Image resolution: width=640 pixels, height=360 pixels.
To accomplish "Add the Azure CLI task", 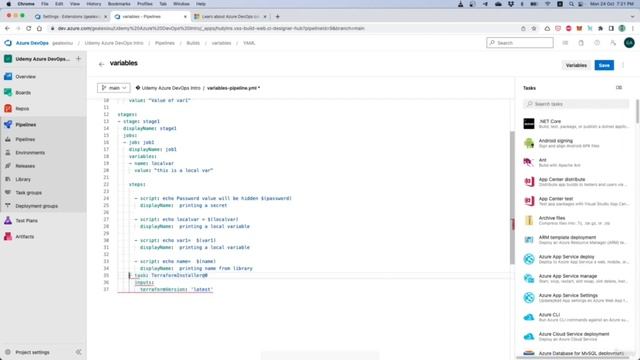I will click(x=575, y=317).
